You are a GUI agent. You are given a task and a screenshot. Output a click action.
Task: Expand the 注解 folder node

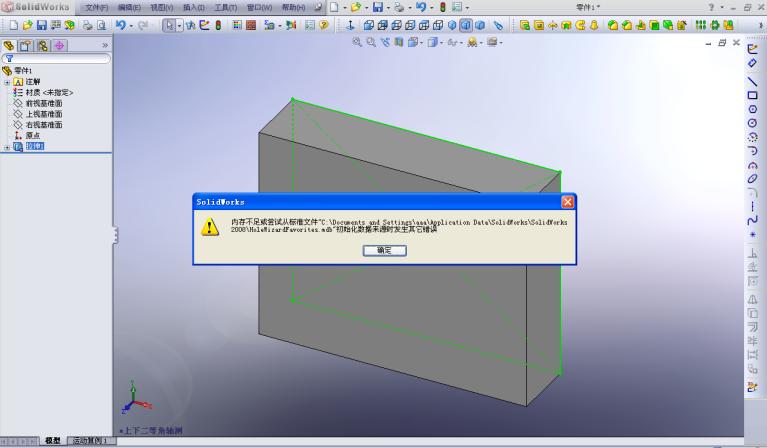7,82
